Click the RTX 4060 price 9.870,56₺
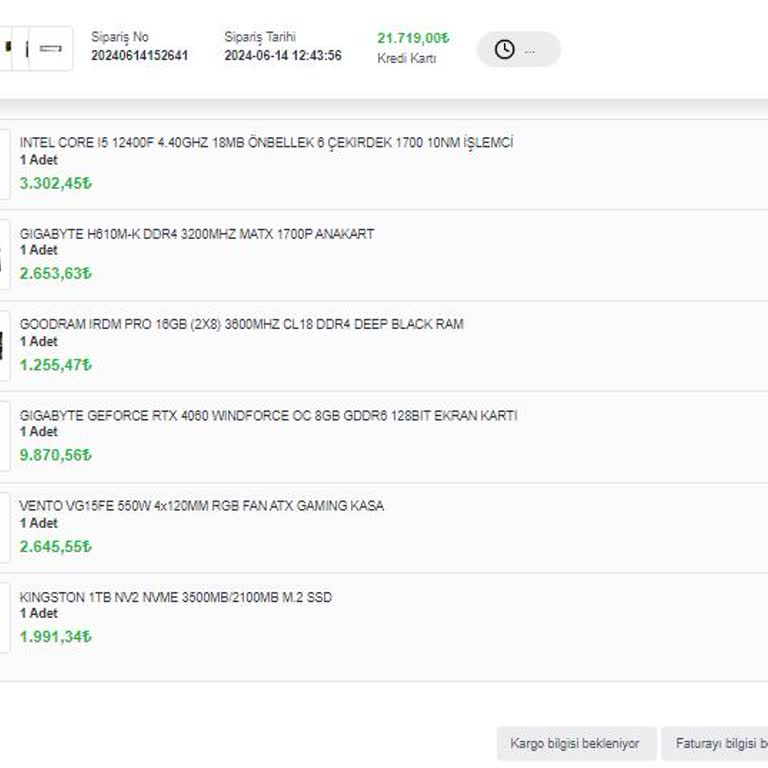This screenshot has height=768, width=768. 56,455
